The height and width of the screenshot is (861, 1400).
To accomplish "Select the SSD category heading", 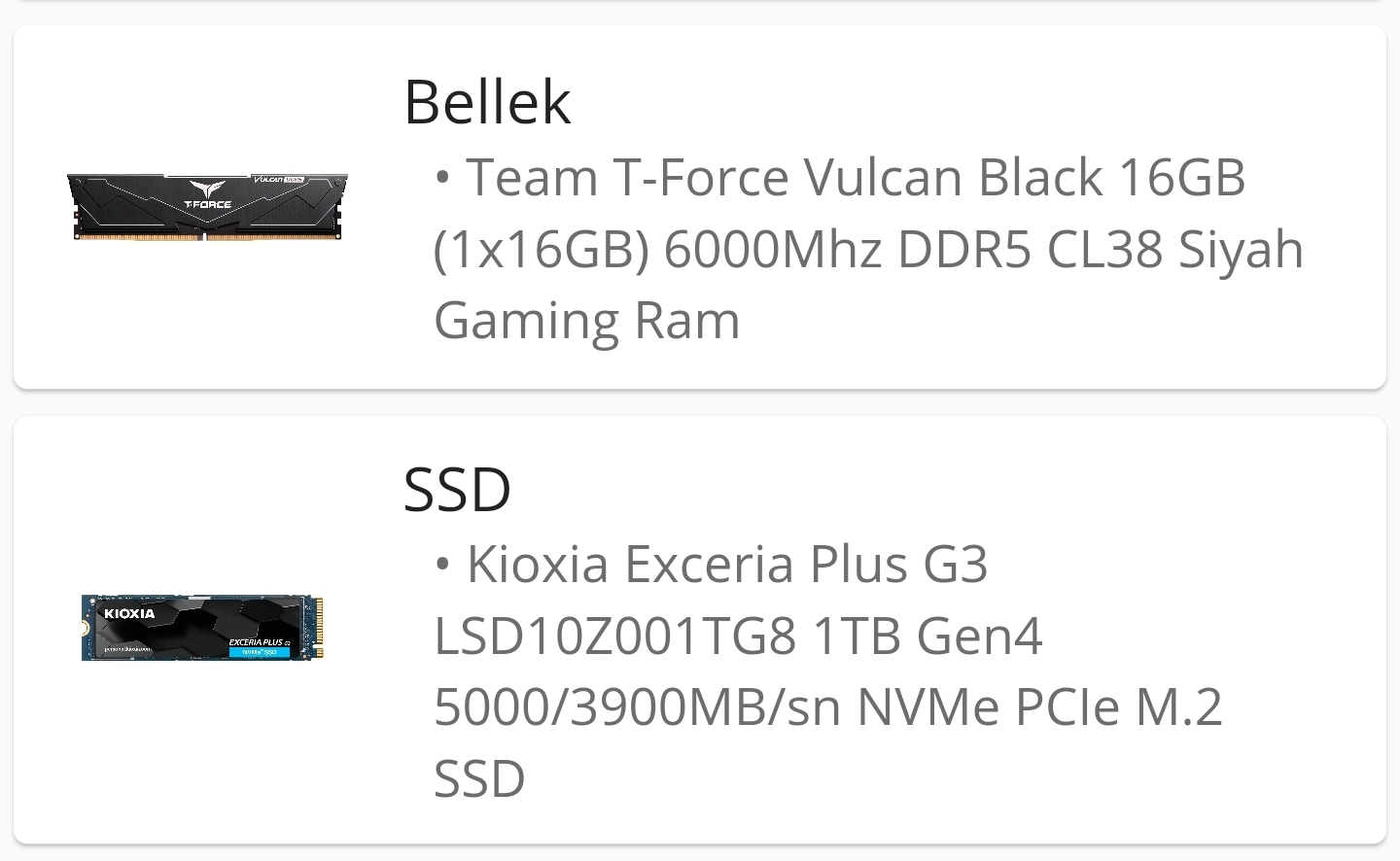I will (457, 489).
